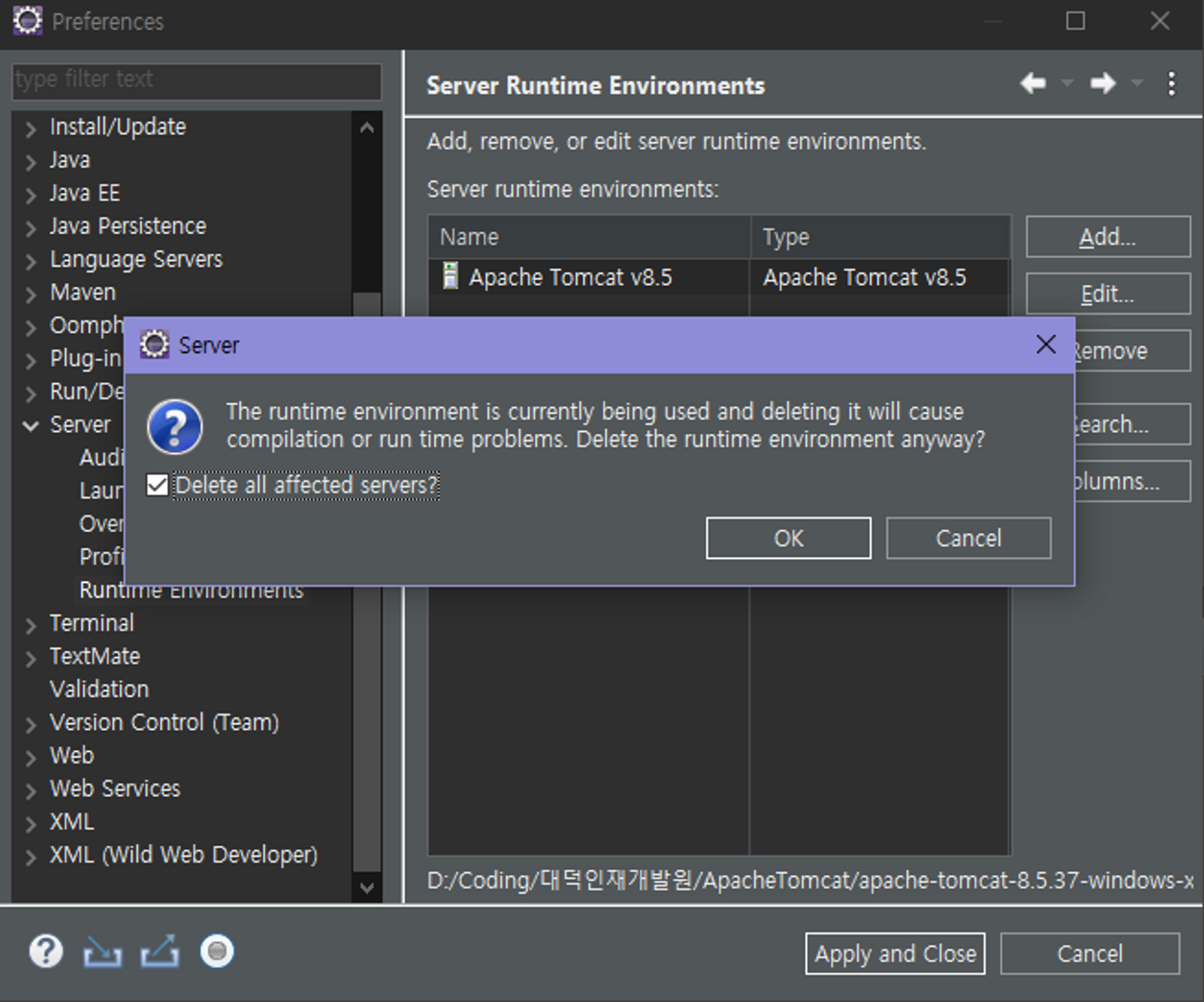Expand the Terminal tree node
The height and width of the screenshot is (1002, 1204).
pos(31,625)
